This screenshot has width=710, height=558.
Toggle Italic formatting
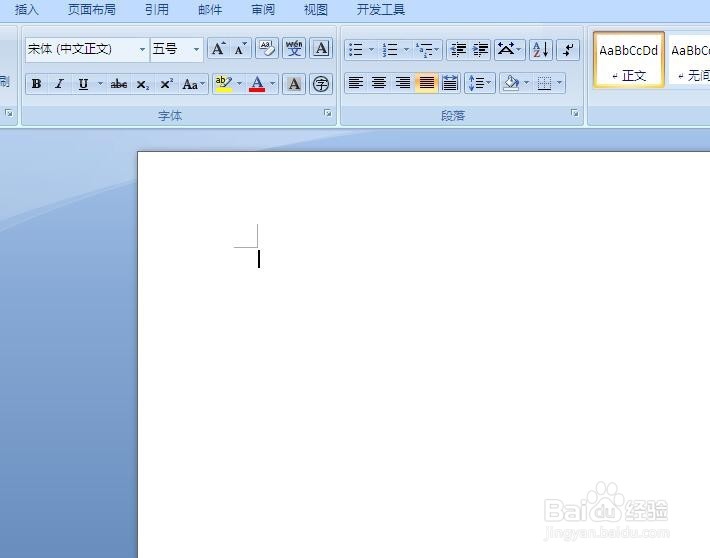tap(59, 84)
